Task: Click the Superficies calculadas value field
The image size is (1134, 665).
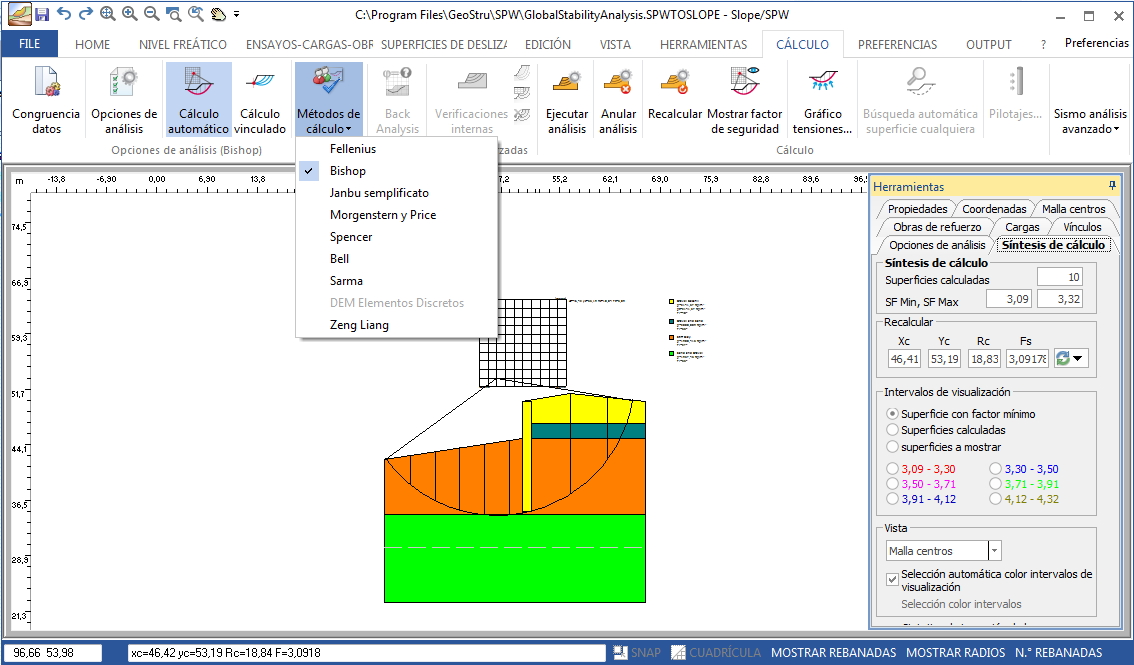Action: (x=1059, y=277)
